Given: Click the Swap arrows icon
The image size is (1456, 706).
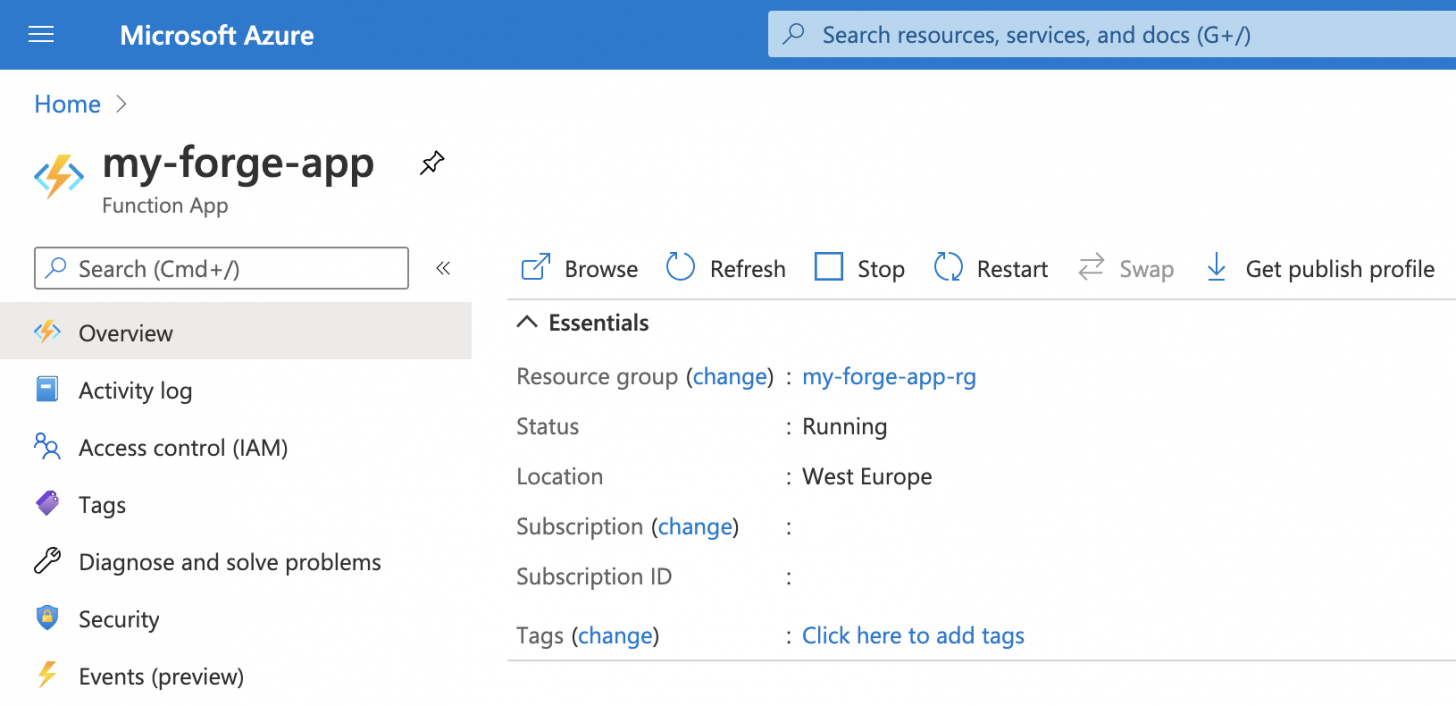Looking at the screenshot, I should (1091, 267).
